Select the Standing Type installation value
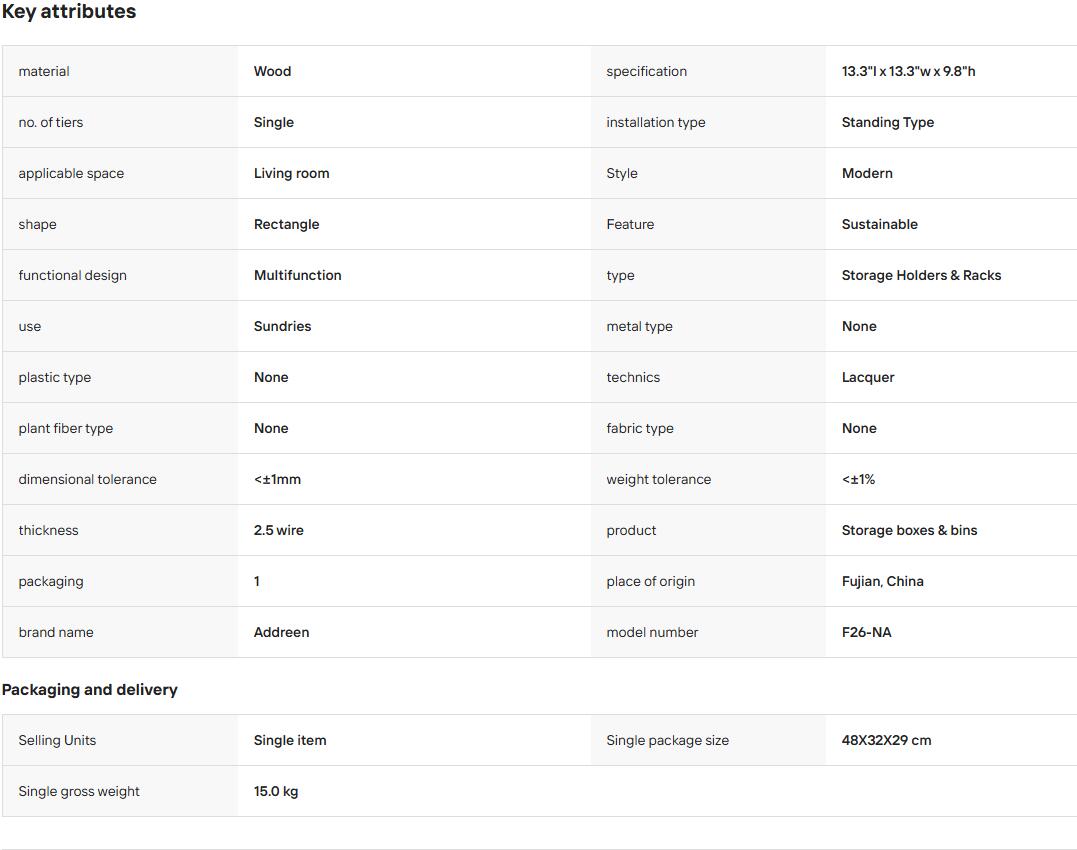The image size is (1077, 850). tap(888, 122)
